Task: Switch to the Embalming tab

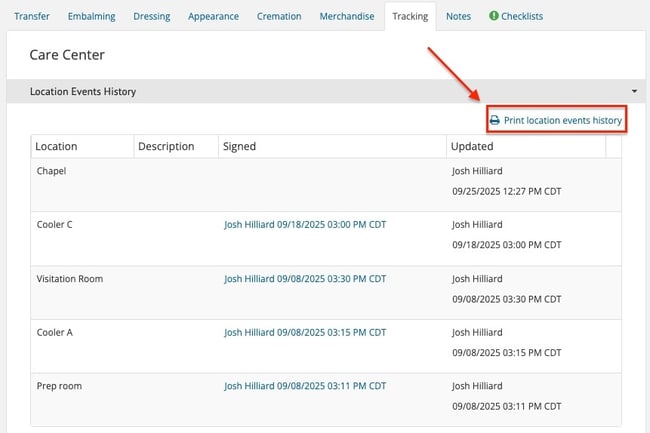Action: click(x=92, y=16)
